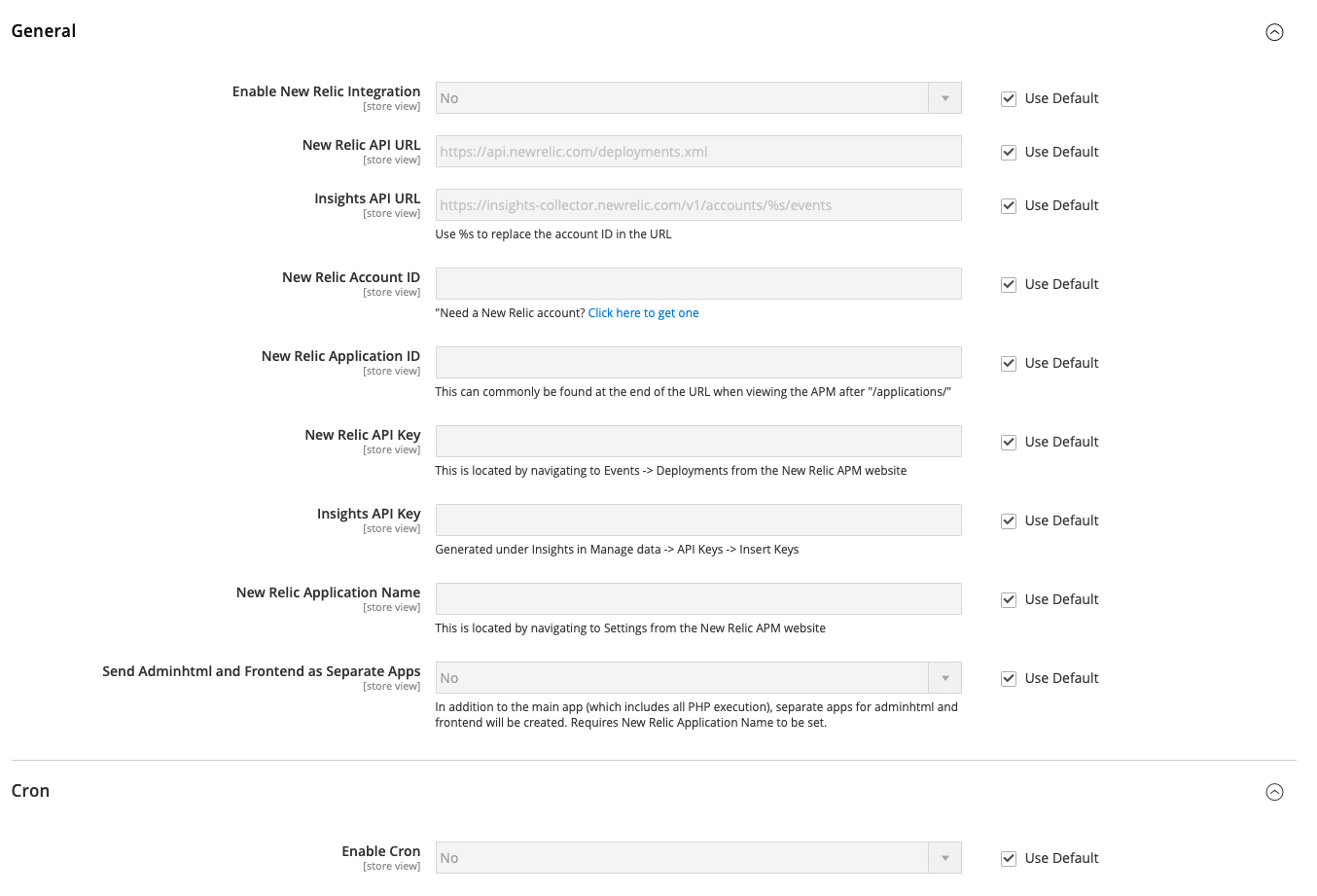Toggle Use Default beside Insights API Key
This screenshot has height=896, width=1317.
[1009, 520]
